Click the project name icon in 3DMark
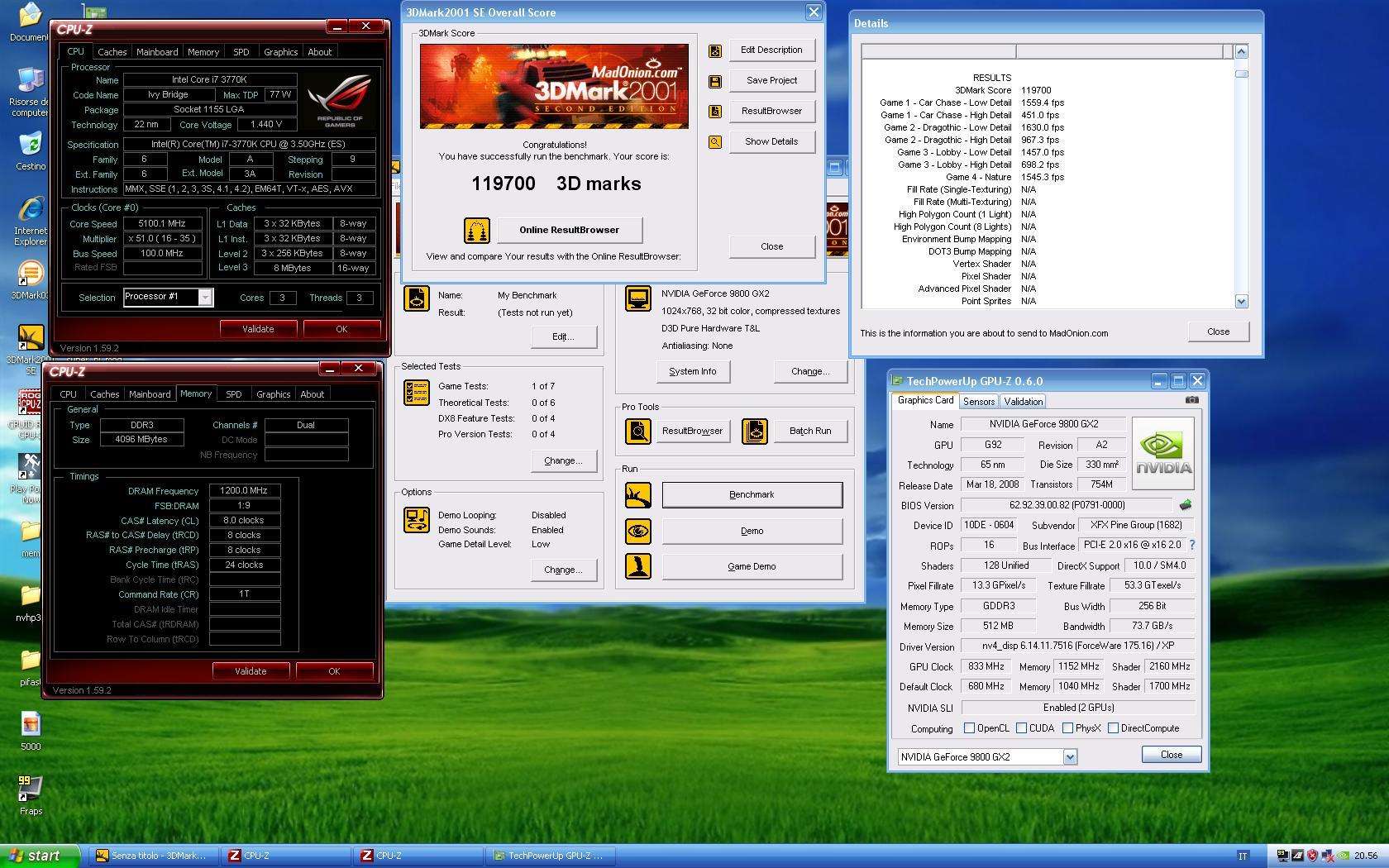The width and height of the screenshot is (1389, 868). (416, 298)
